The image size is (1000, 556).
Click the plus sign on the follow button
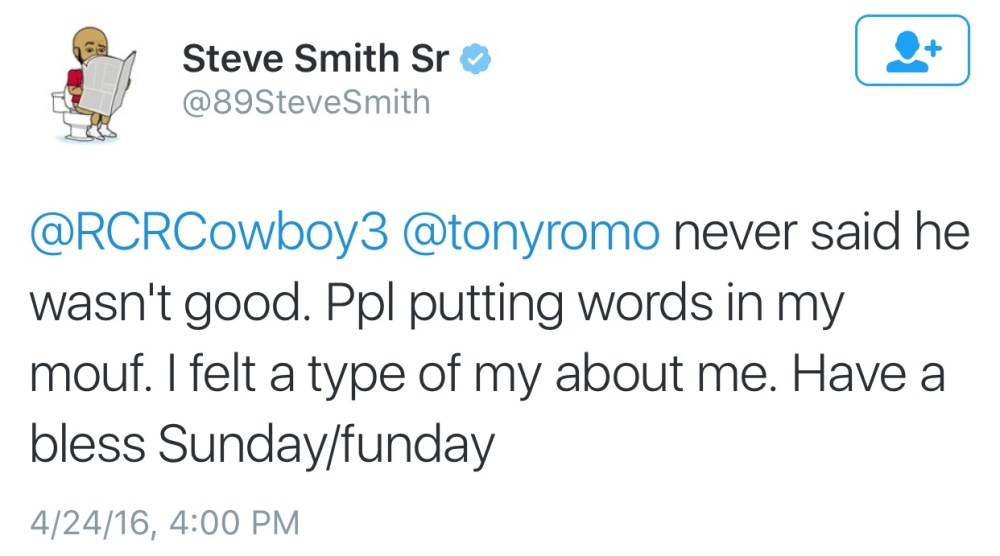[x=934, y=48]
